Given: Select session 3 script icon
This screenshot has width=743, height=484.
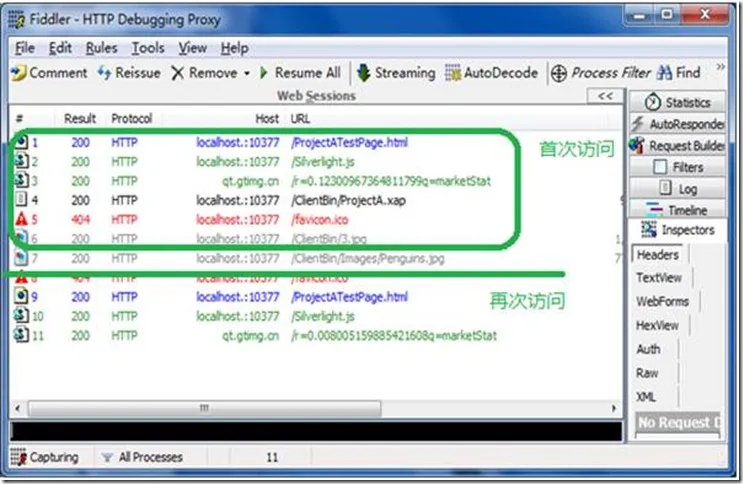Looking at the screenshot, I should [x=21, y=180].
